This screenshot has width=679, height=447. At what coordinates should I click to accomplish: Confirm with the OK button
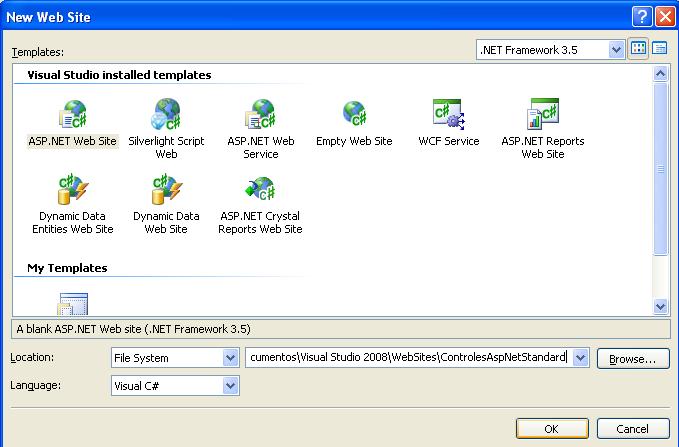[x=552, y=428]
